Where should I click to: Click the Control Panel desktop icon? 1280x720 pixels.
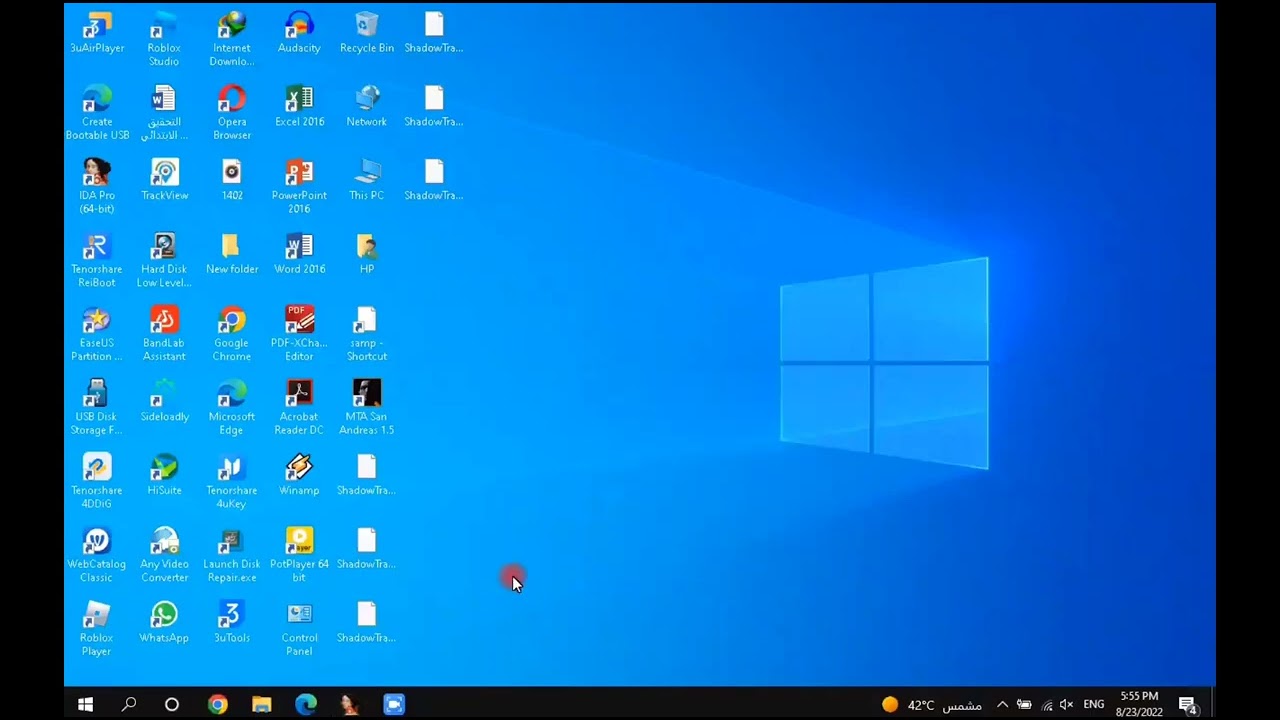[x=299, y=631]
